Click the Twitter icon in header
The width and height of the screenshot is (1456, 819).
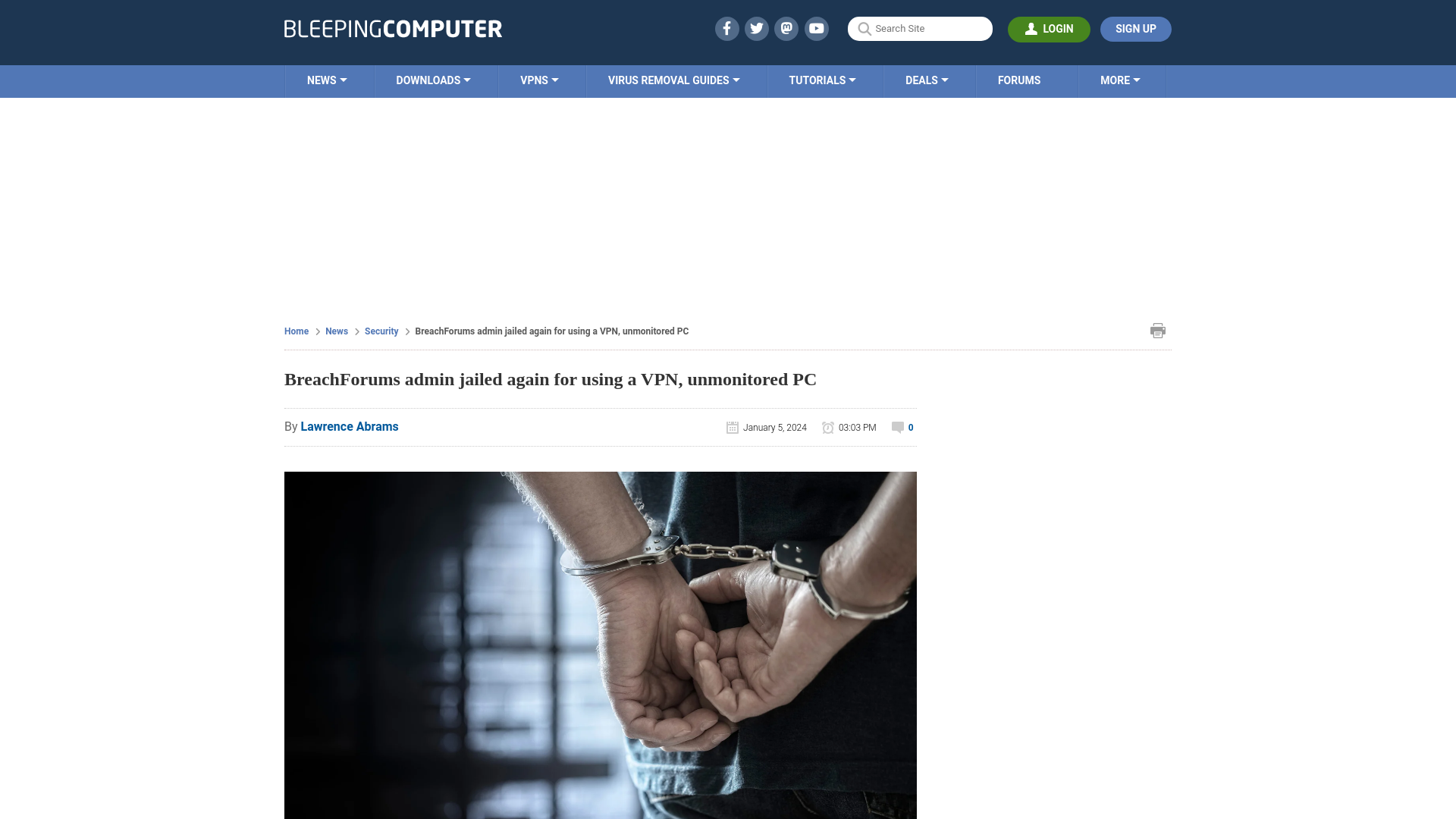756,28
